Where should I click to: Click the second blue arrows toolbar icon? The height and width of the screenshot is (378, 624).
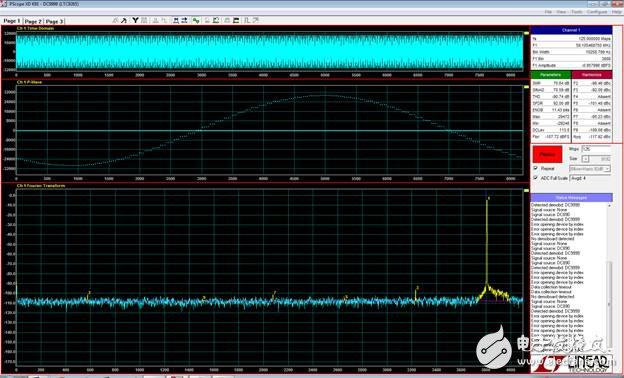[184, 20]
